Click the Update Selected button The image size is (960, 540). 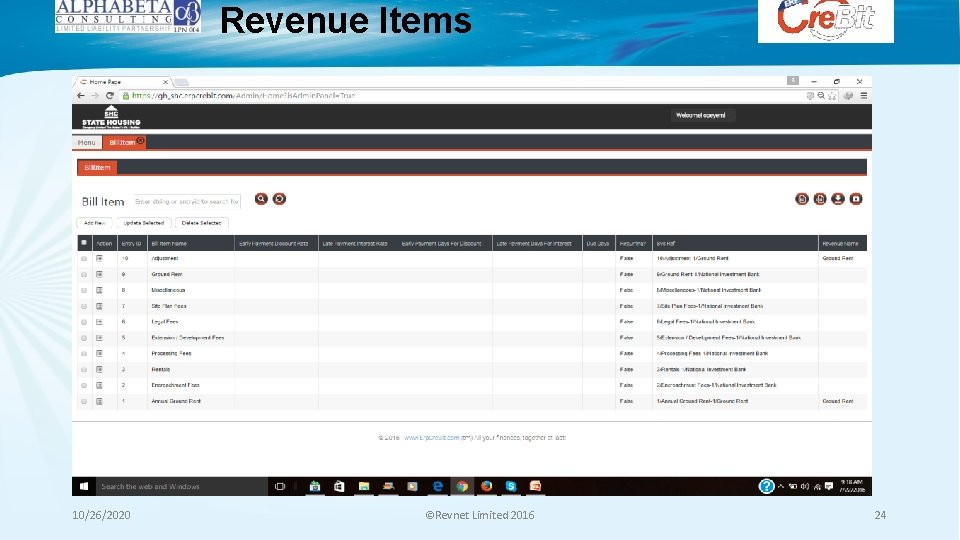pyautogui.click(x=144, y=223)
